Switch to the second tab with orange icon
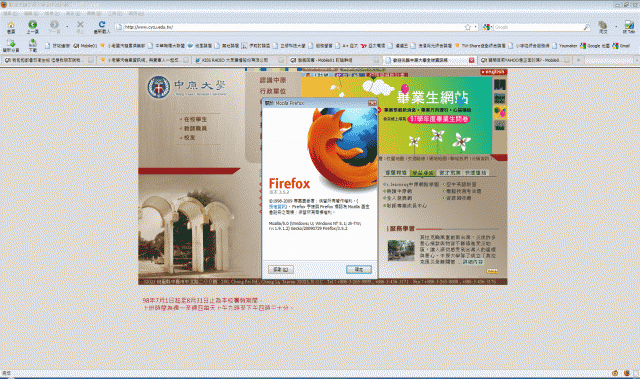This screenshot has width=640, height=379. (144, 60)
